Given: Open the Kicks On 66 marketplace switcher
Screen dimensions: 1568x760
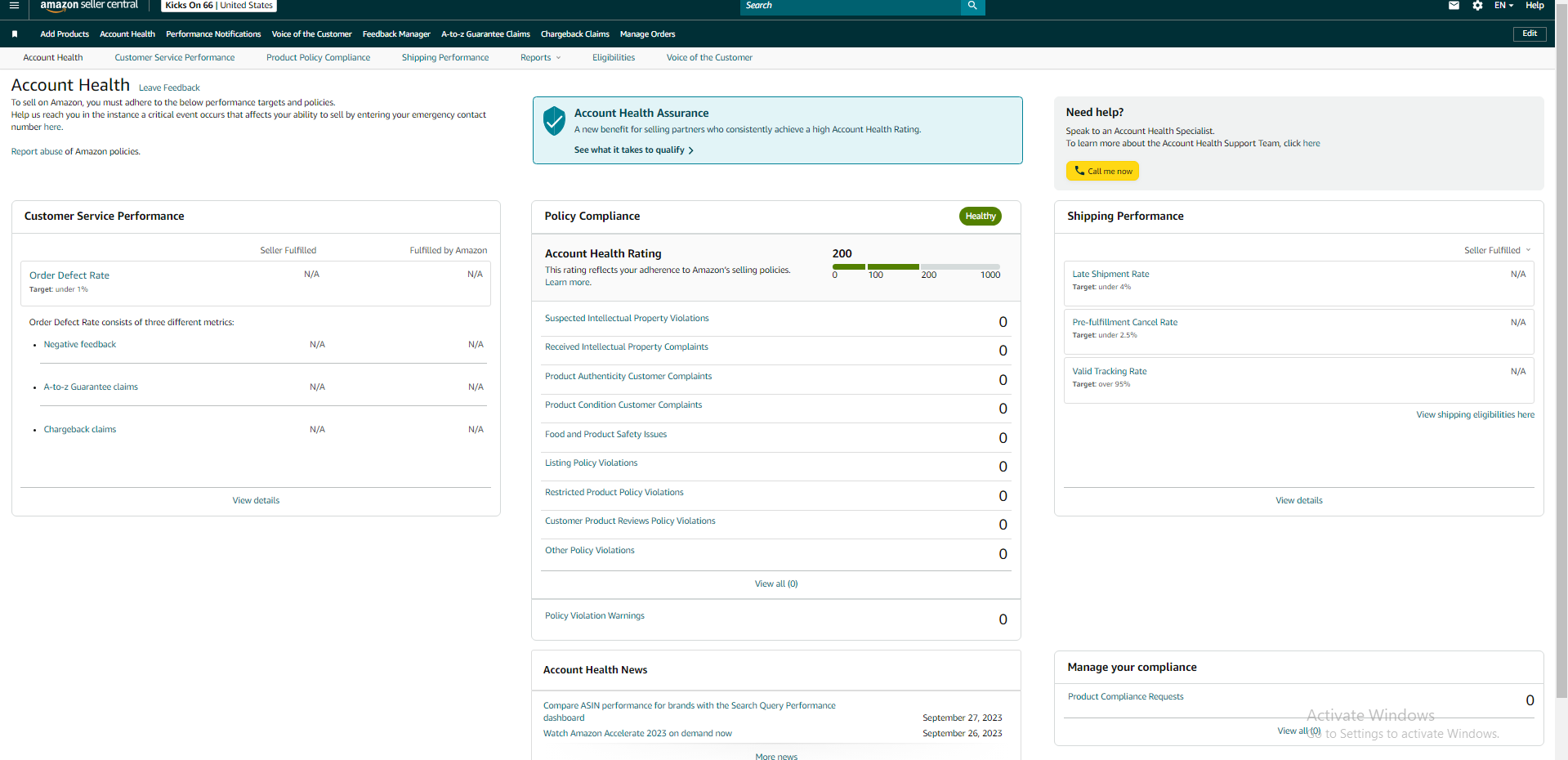Looking at the screenshot, I should pyautogui.click(x=219, y=6).
